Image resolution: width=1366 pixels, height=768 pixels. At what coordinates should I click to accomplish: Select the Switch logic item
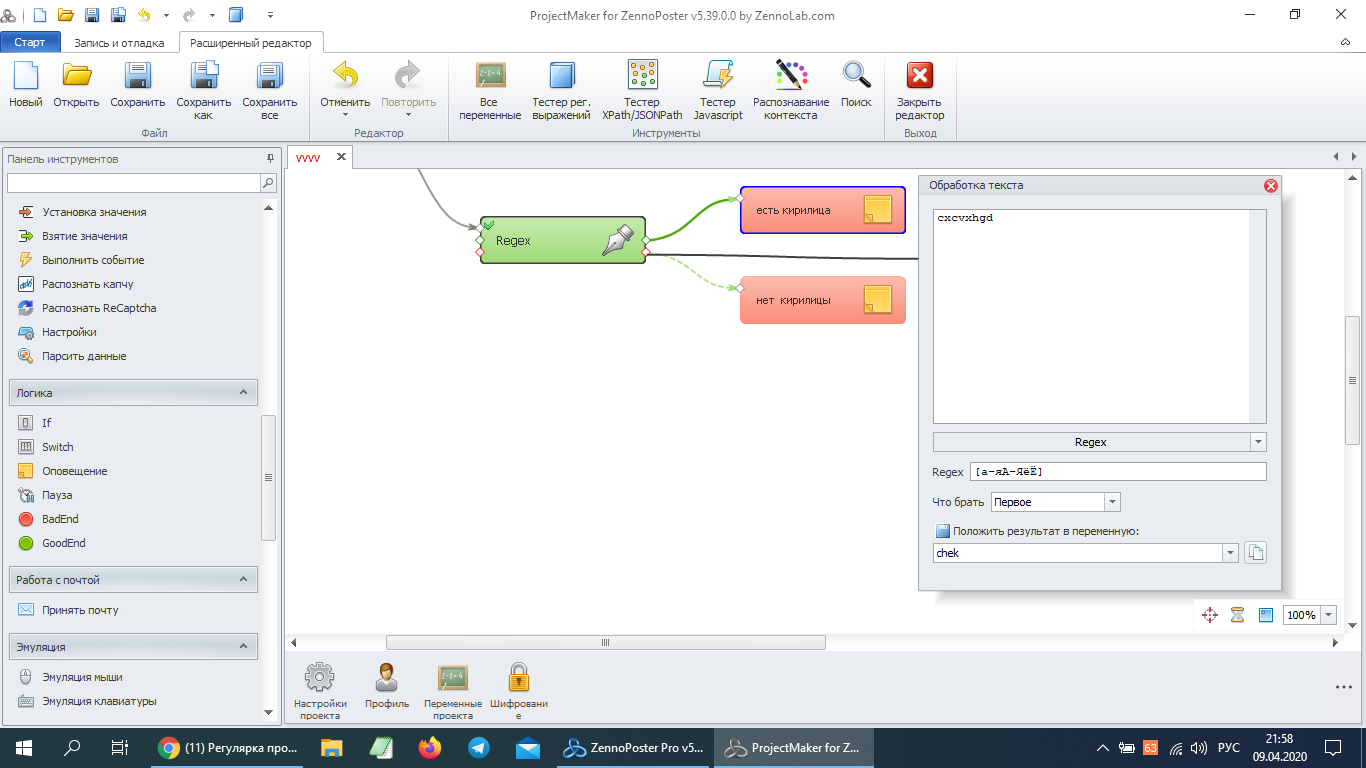pos(58,447)
